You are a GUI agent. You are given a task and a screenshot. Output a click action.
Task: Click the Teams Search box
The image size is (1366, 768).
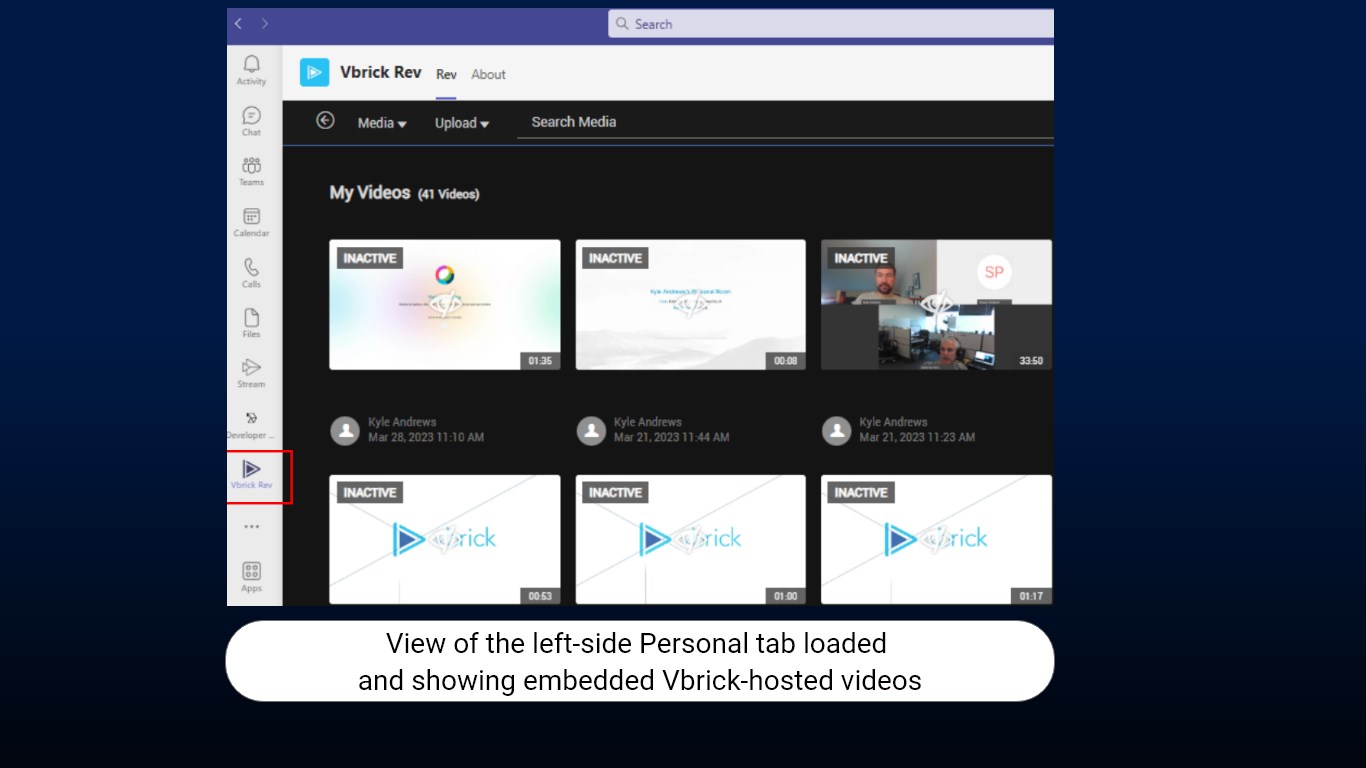tap(831, 24)
